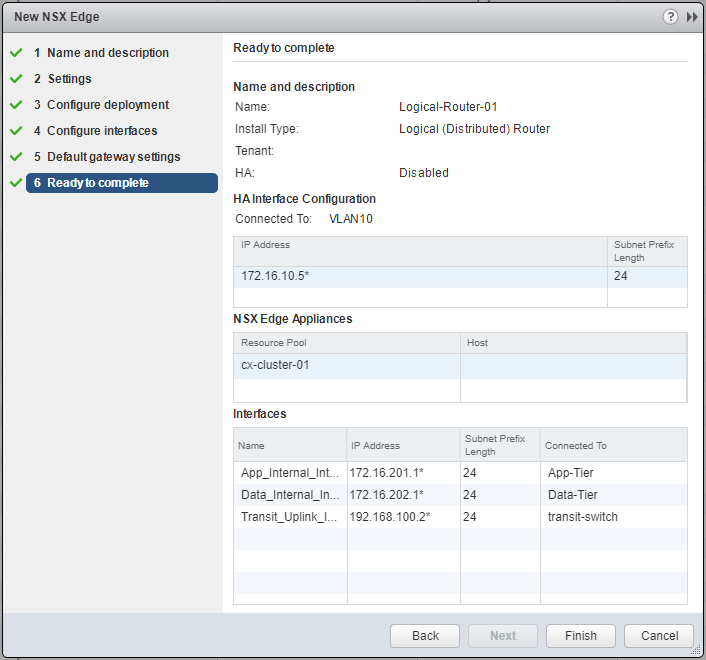Open step 5 Default gateway settings
This screenshot has height=660, width=706.
coord(113,157)
